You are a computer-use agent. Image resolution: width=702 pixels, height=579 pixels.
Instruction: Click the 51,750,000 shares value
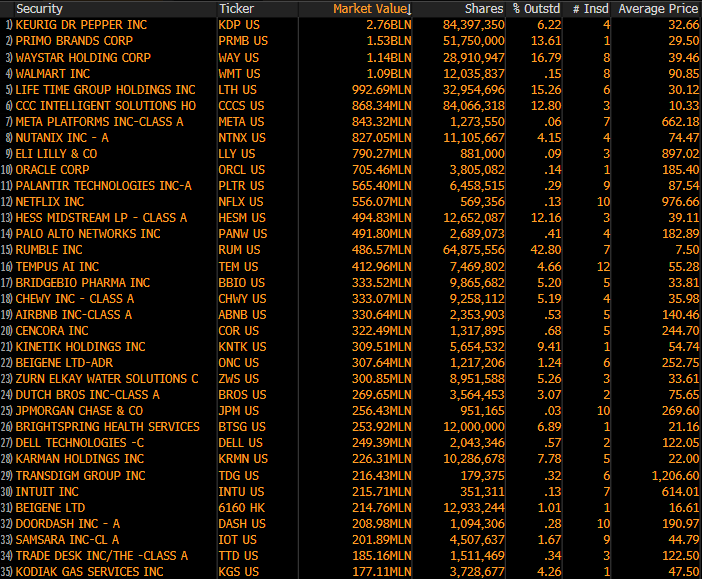coord(474,41)
